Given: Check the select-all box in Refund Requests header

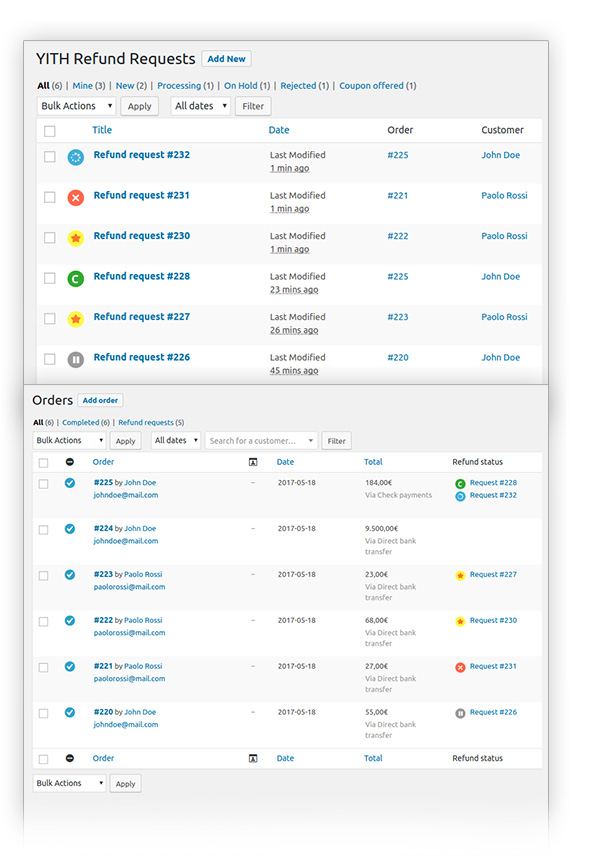Looking at the screenshot, I should [x=50, y=131].
